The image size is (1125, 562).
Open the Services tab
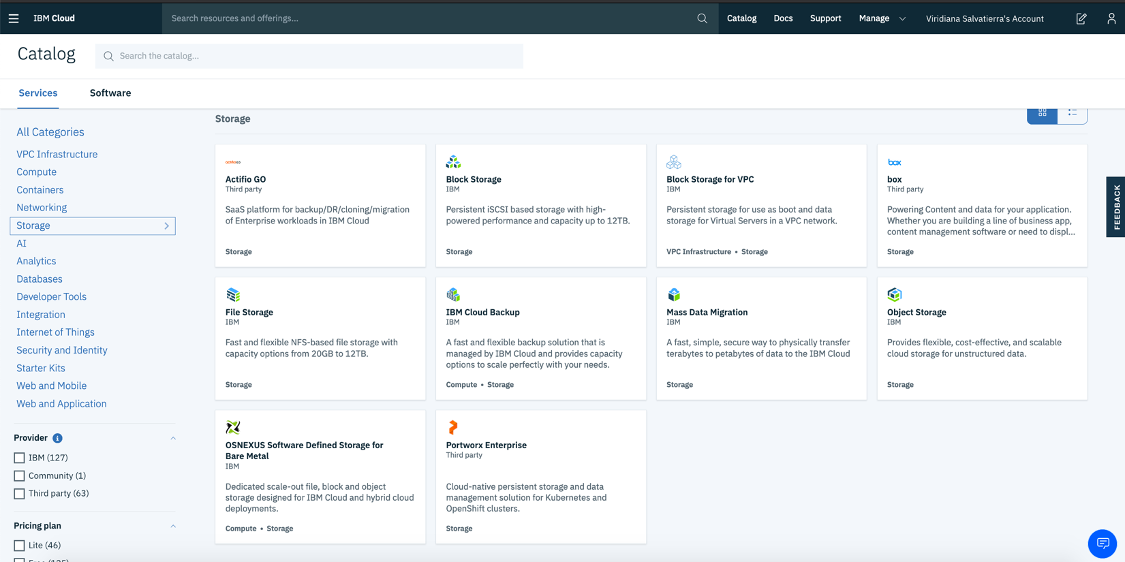pyautogui.click(x=38, y=93)
